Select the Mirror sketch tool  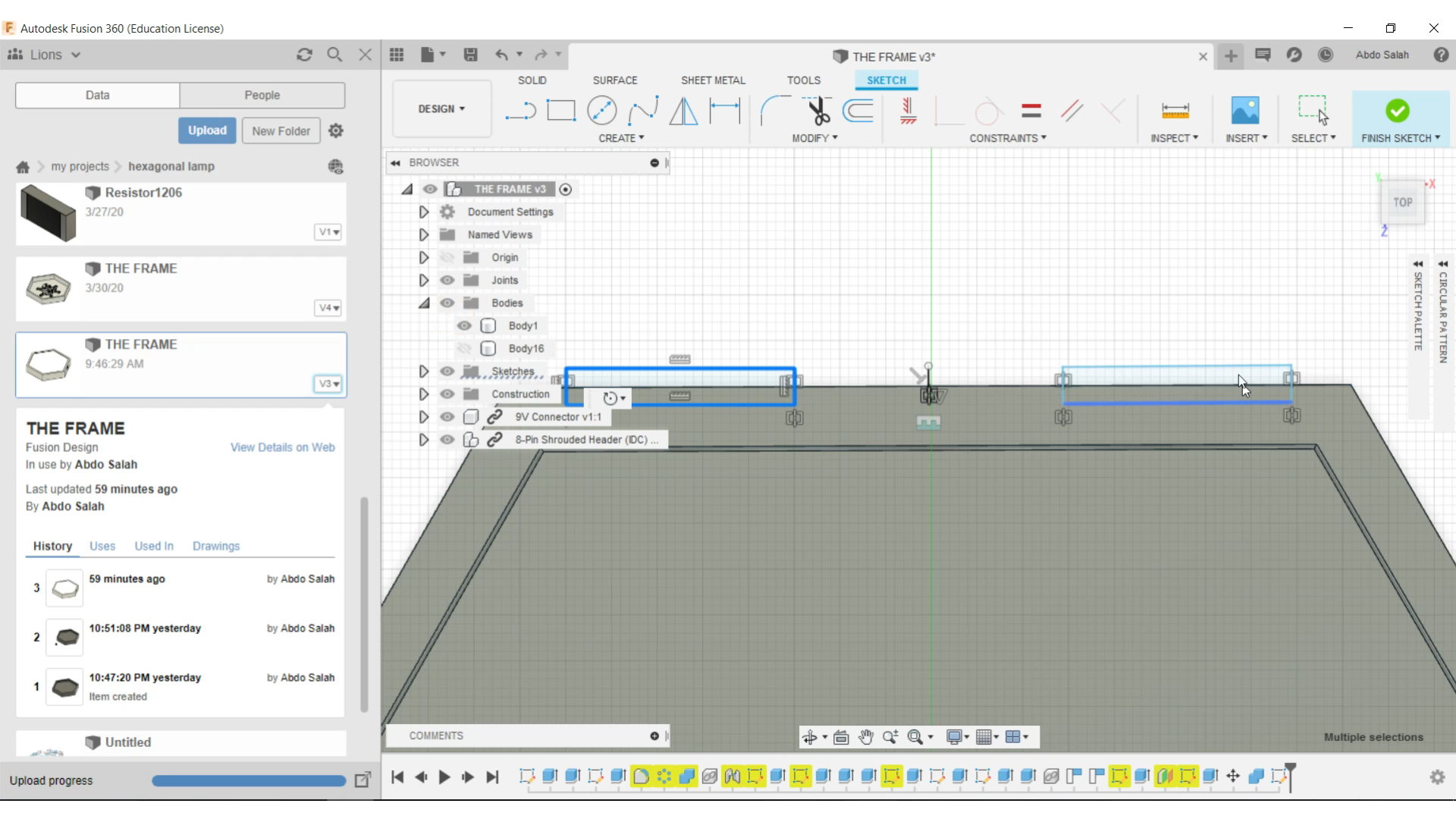[x=683, y=111]
